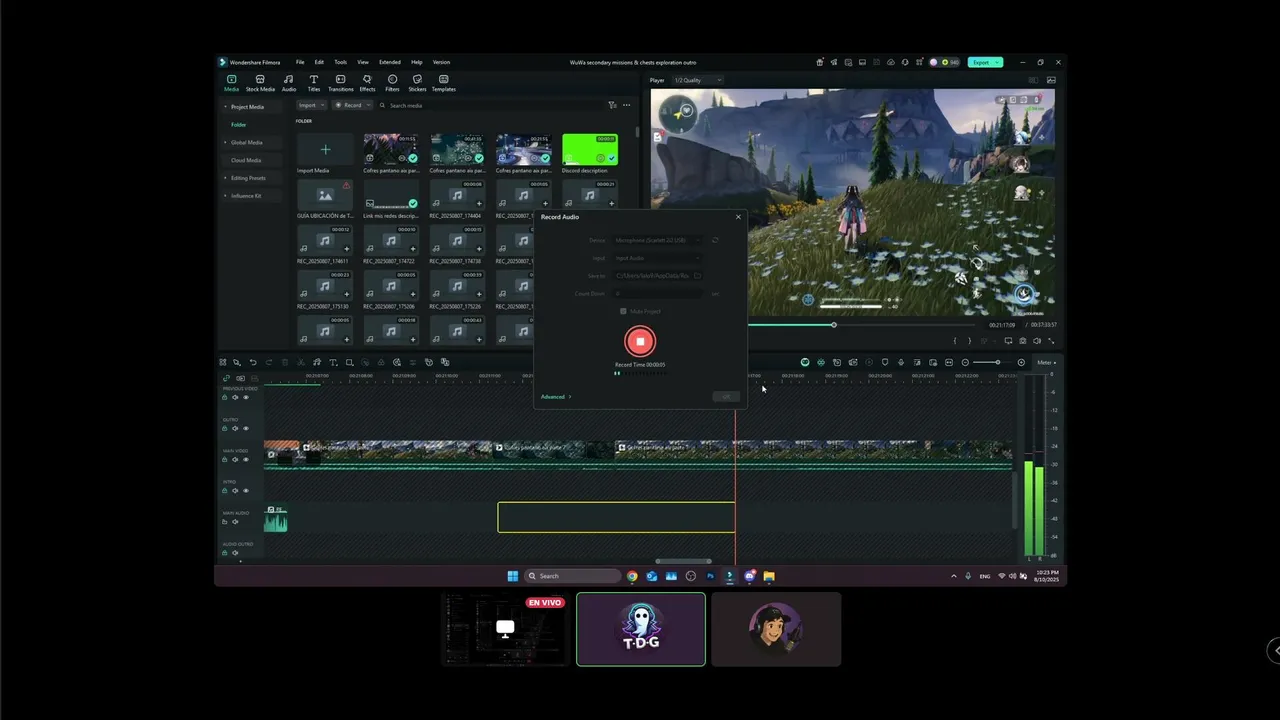Click the Count Down input field
Screen dimensions: 1280x720
pos(657,294)
